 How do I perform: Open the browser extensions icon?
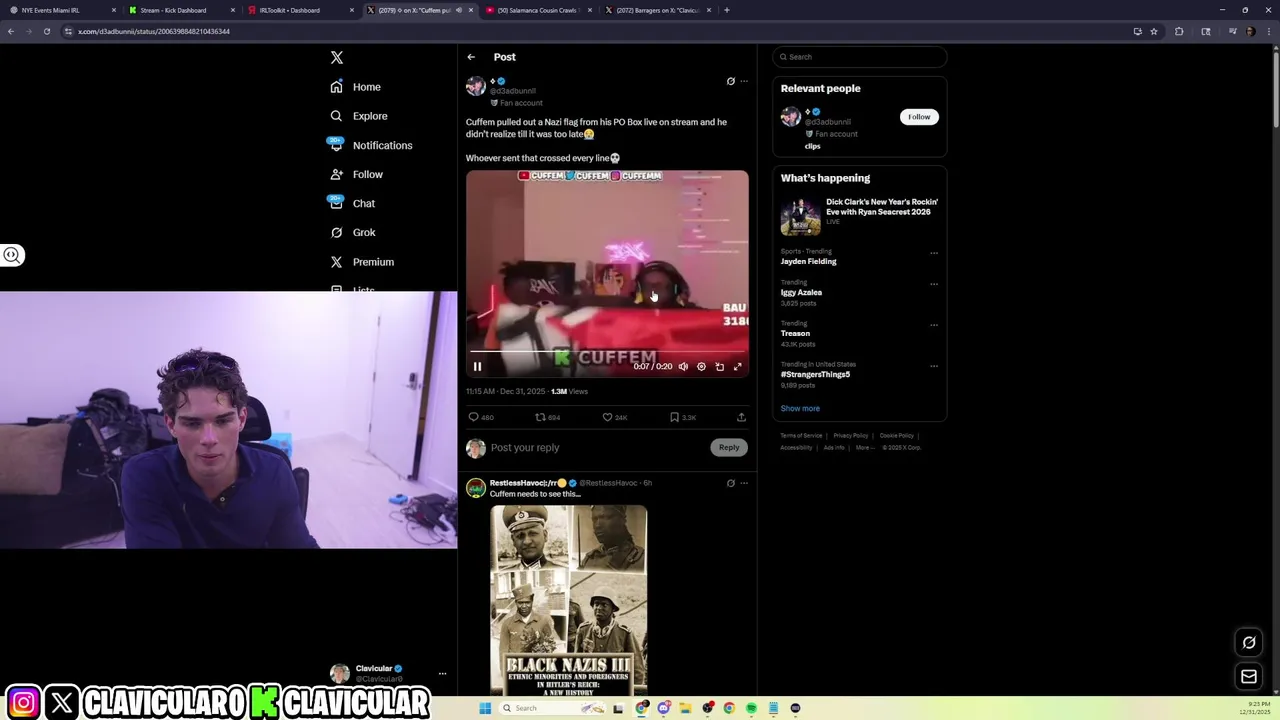(x=1179, y=31)
